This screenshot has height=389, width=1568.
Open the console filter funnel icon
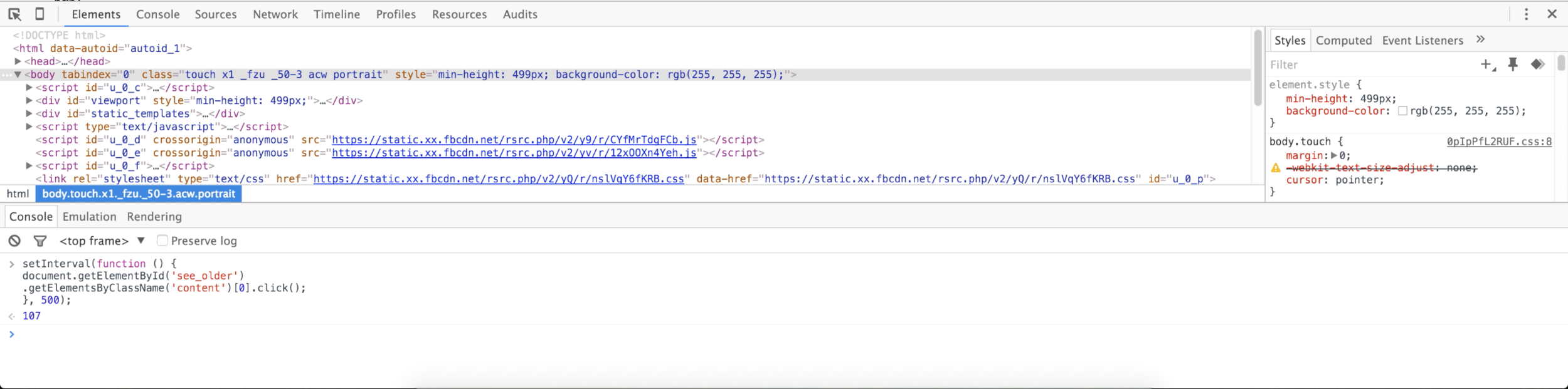tap(40, 241)
